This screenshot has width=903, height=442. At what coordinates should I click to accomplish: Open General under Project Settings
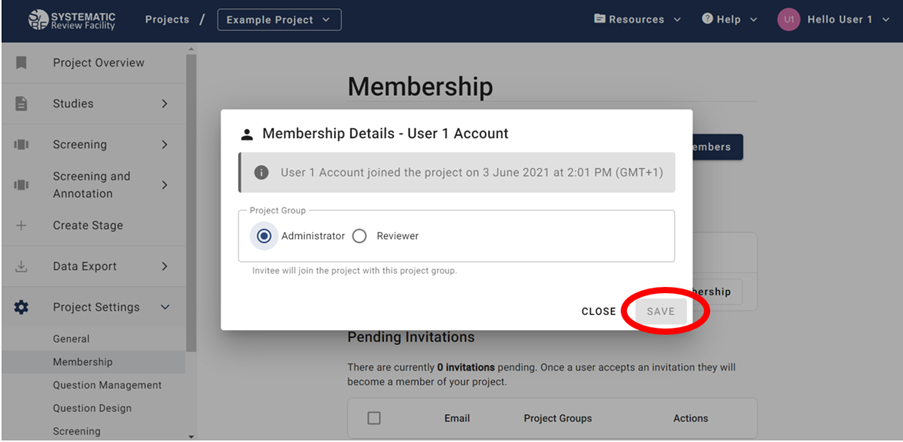pos(71,339)
